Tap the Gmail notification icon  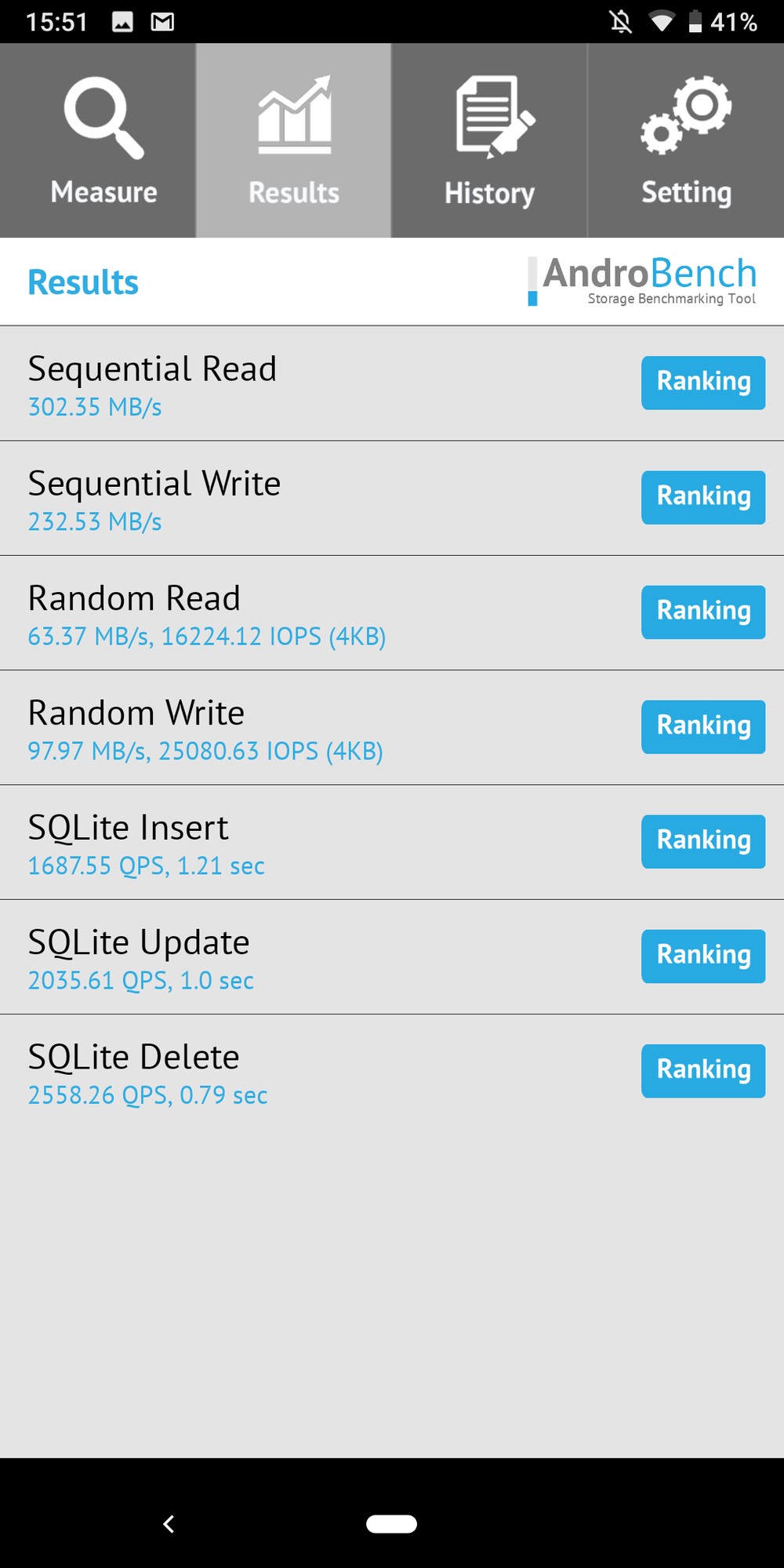pyautogui.click(x=162, y=22)
